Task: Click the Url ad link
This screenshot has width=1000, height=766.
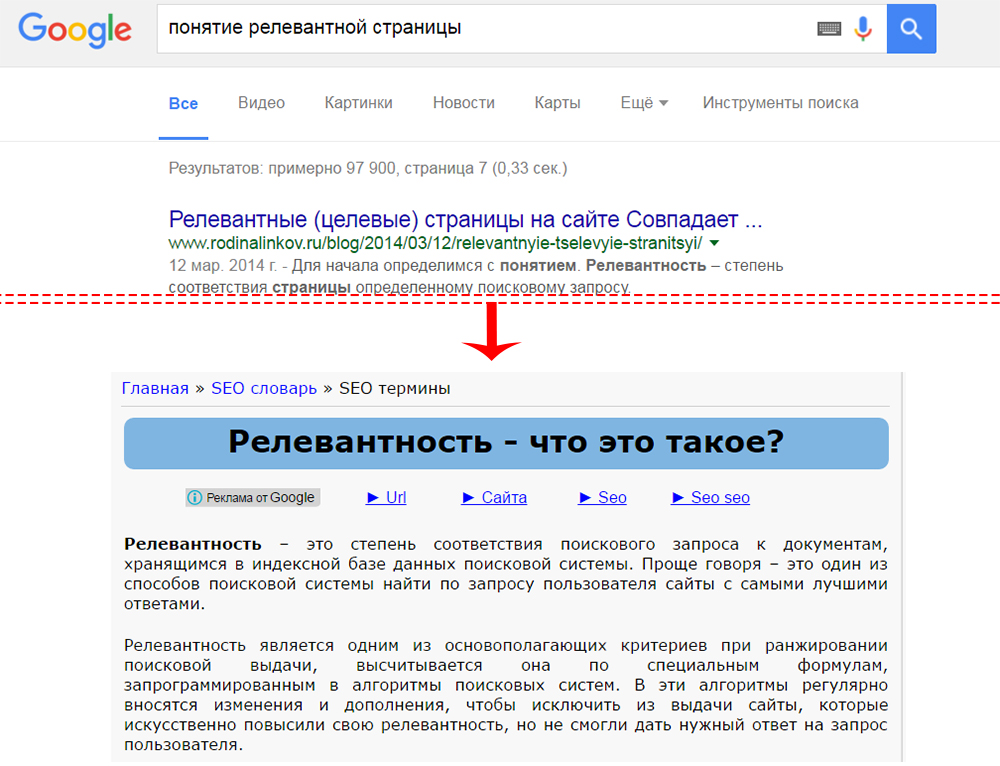Action: coord(387,498)
